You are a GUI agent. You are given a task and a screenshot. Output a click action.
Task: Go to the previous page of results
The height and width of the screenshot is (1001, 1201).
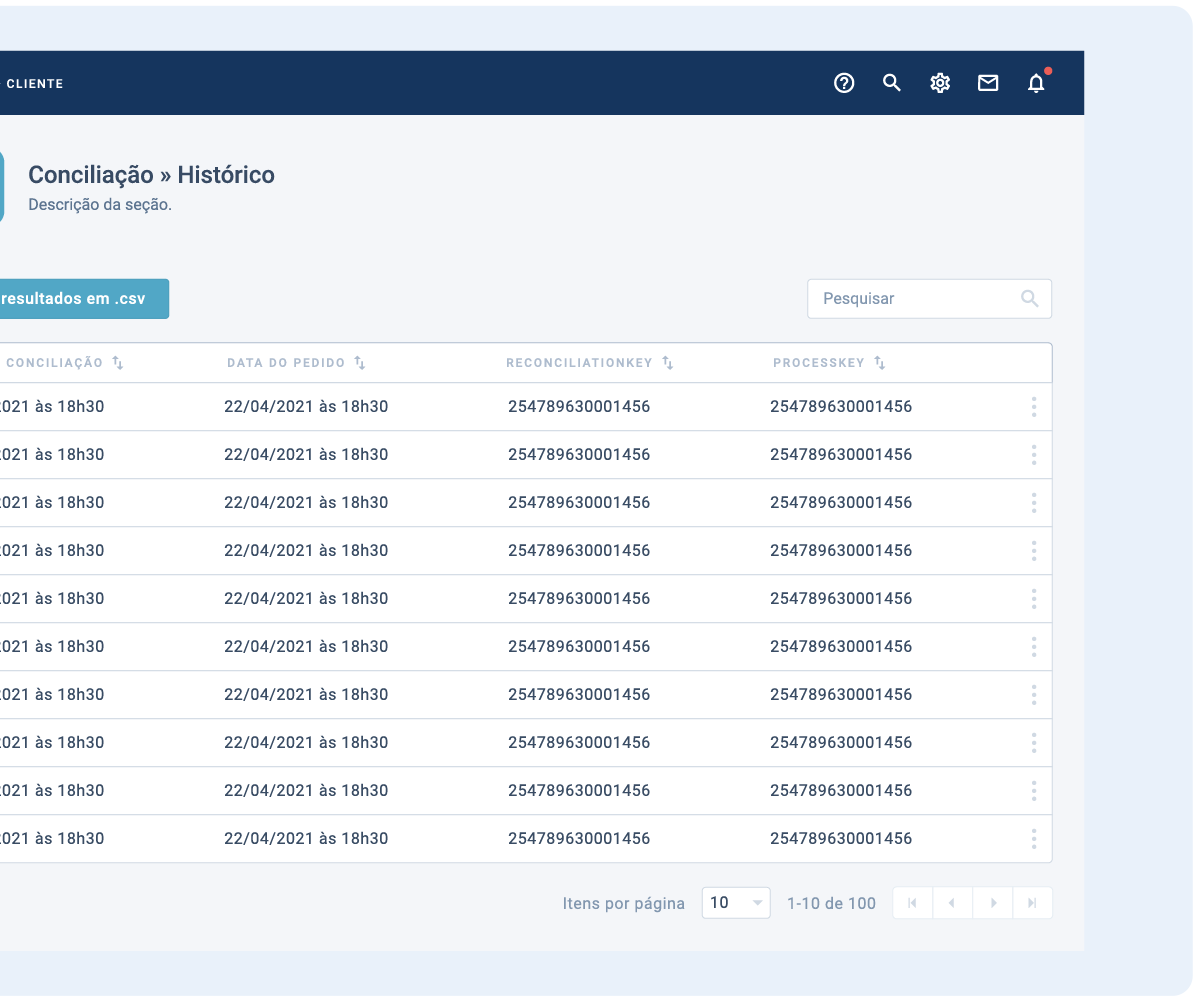click(x=952, y=903)
